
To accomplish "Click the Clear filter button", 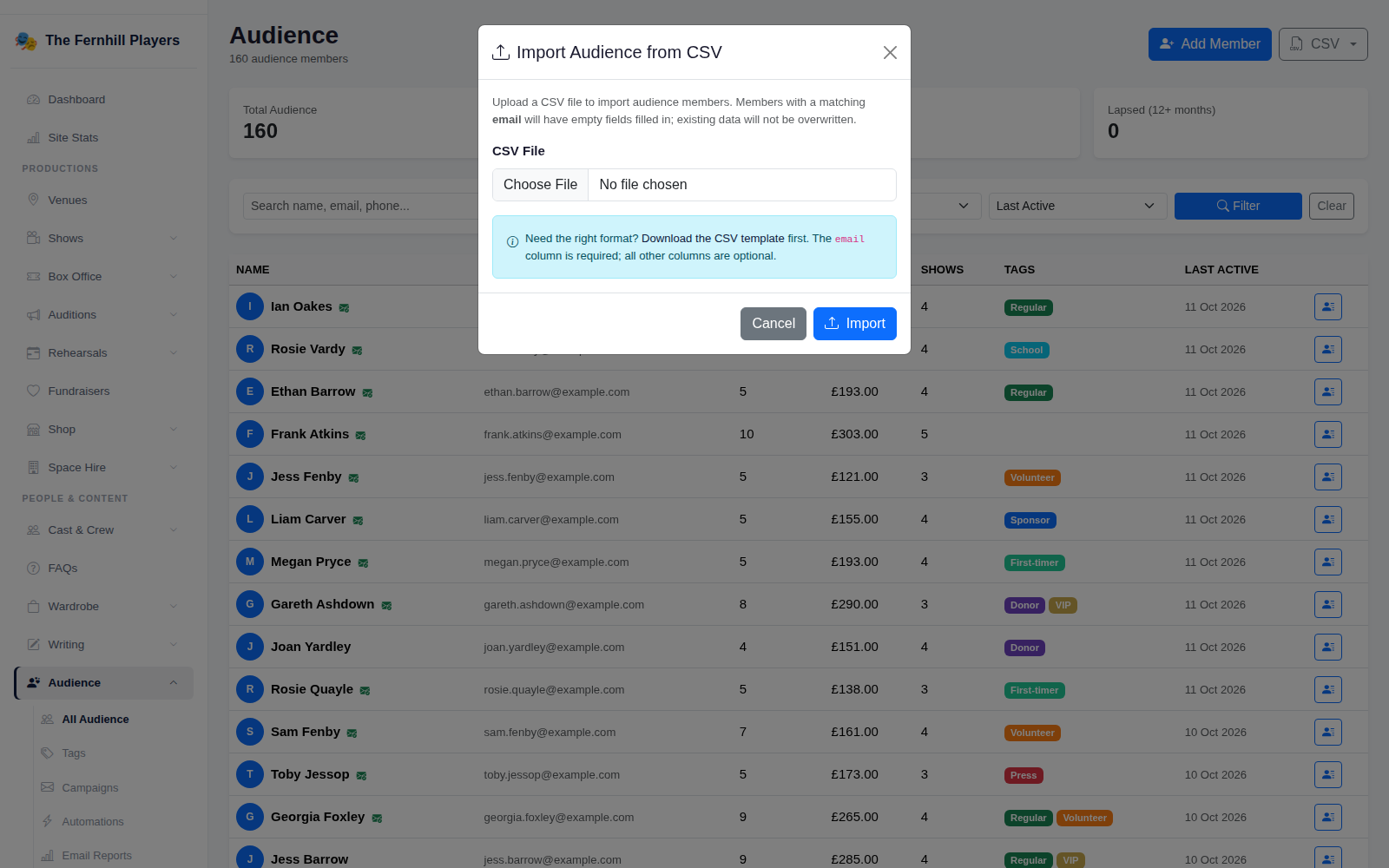I will (x=1331, y=206).
